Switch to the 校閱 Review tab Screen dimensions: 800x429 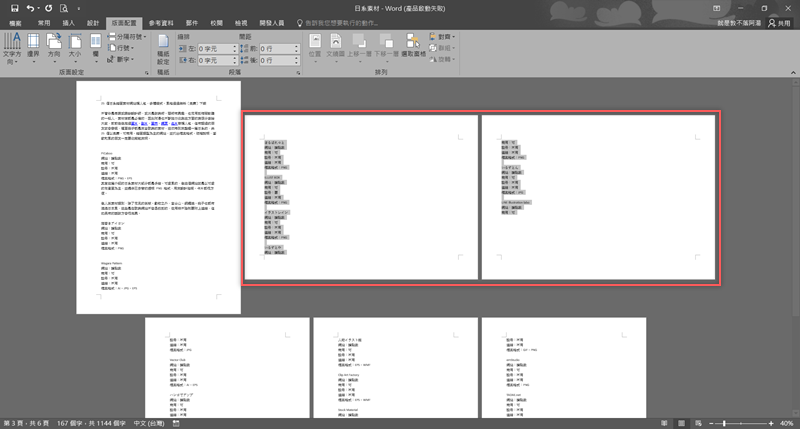216,23
